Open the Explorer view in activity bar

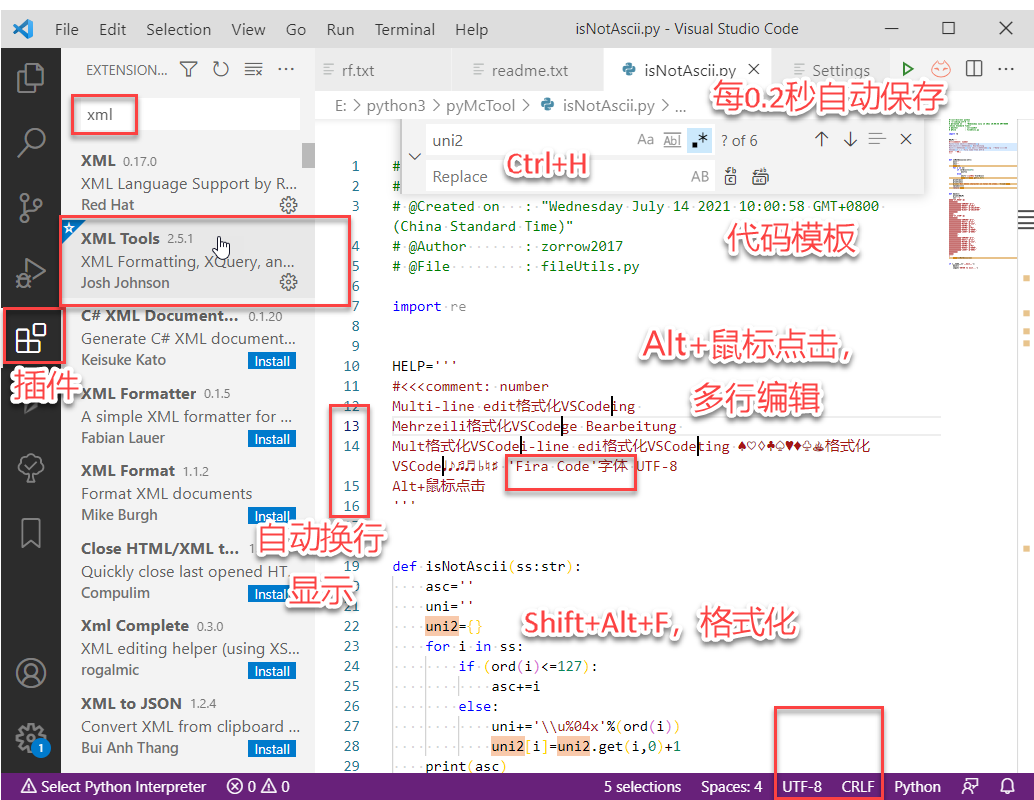[x=30, y=78]
